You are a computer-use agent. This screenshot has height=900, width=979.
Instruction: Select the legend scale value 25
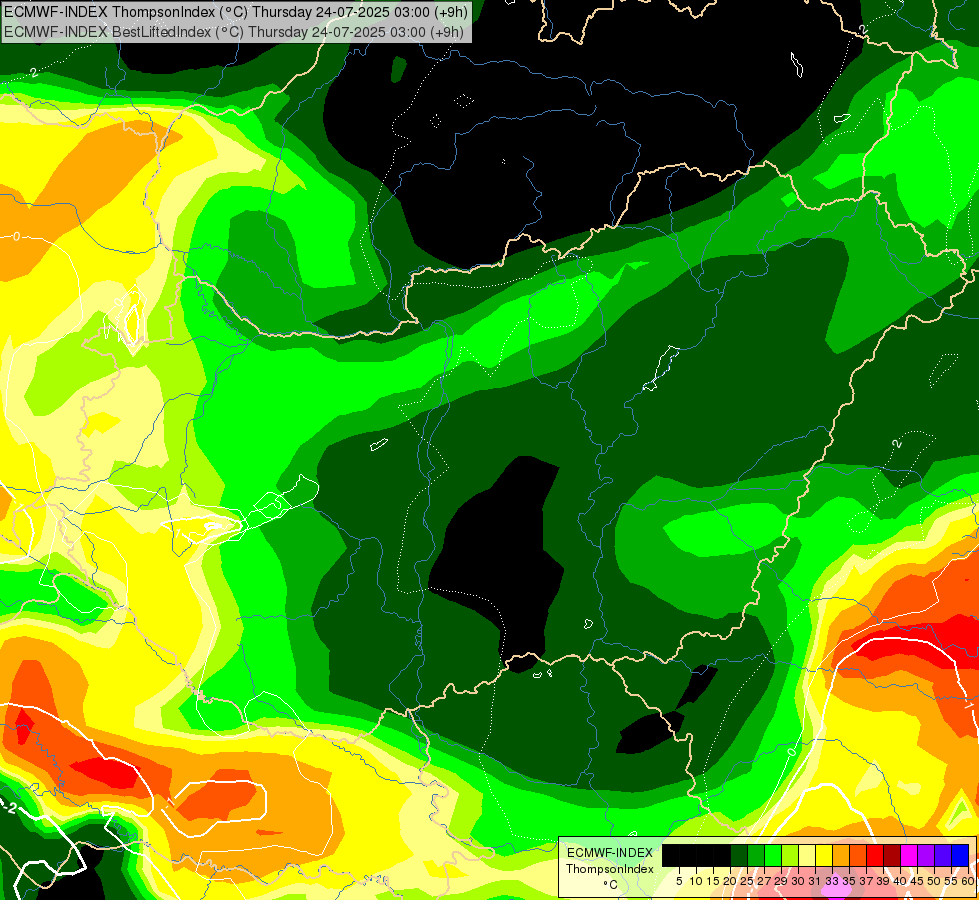(747, 881)
